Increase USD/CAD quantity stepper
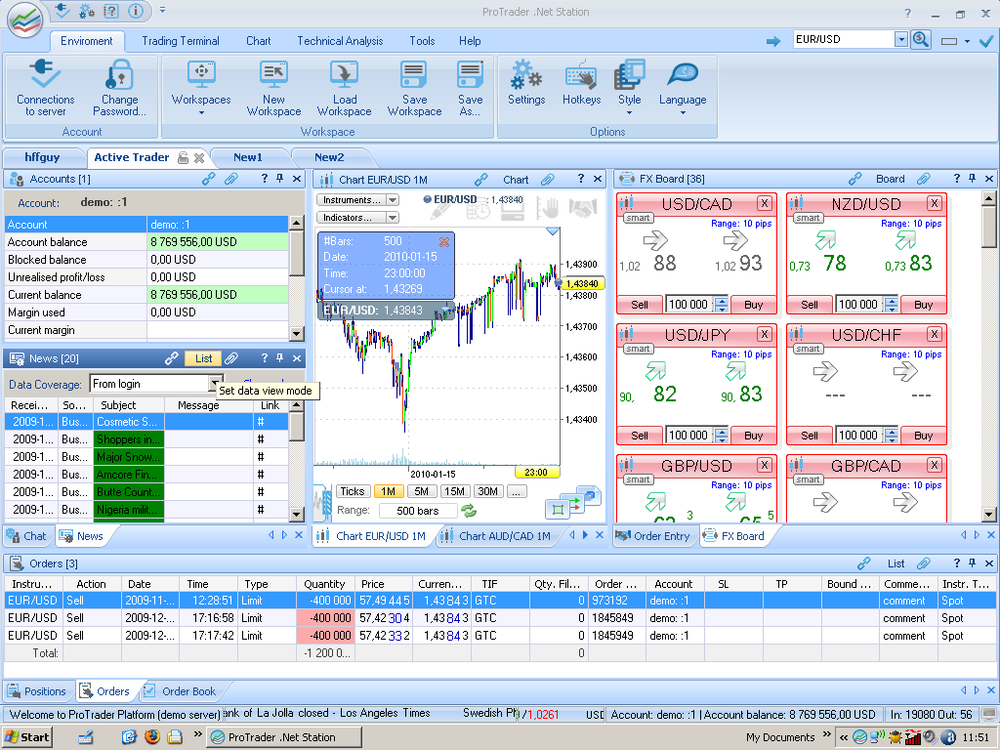1000x750 pixels. pyautogui.click(x=721, y=301)
